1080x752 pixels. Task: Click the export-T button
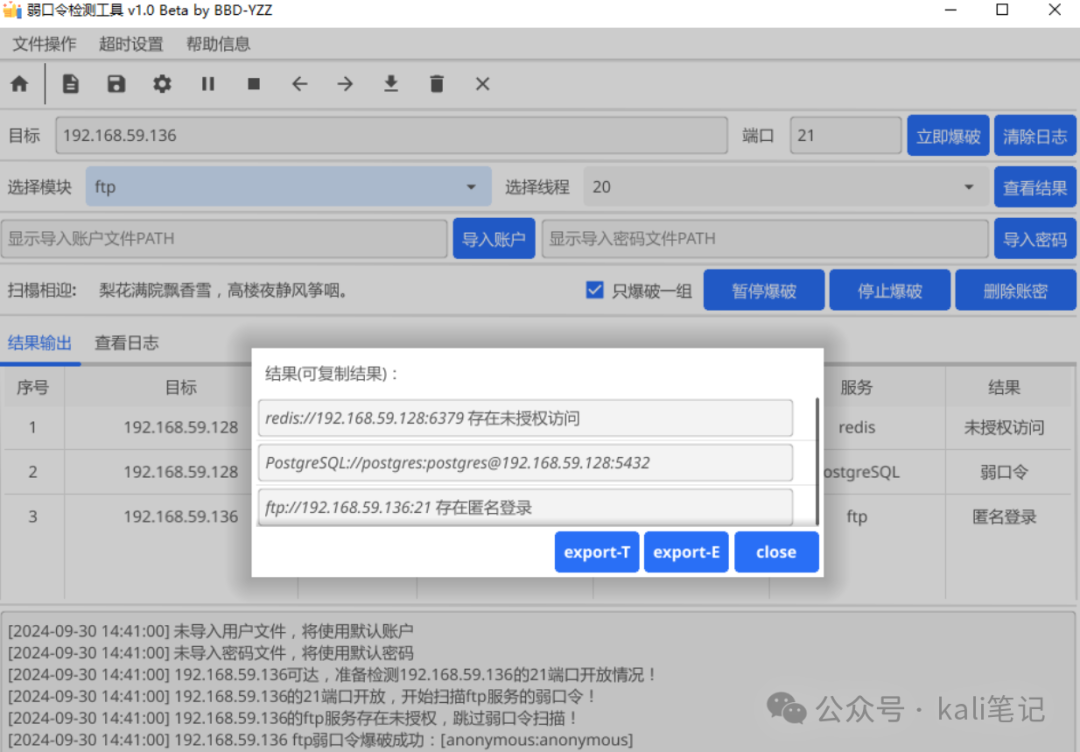point(596,551)
